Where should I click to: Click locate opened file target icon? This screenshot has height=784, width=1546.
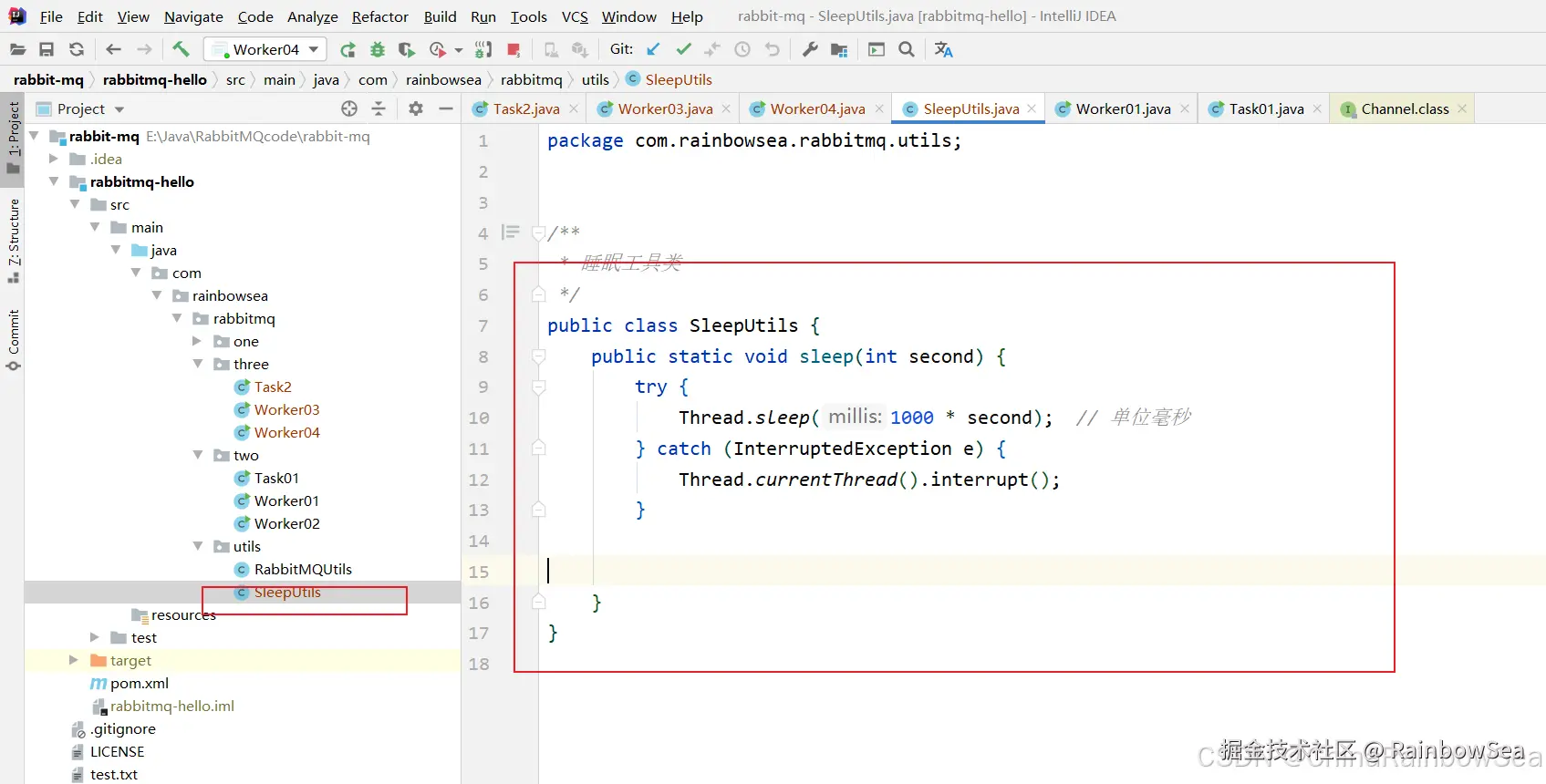pos(349,108)
